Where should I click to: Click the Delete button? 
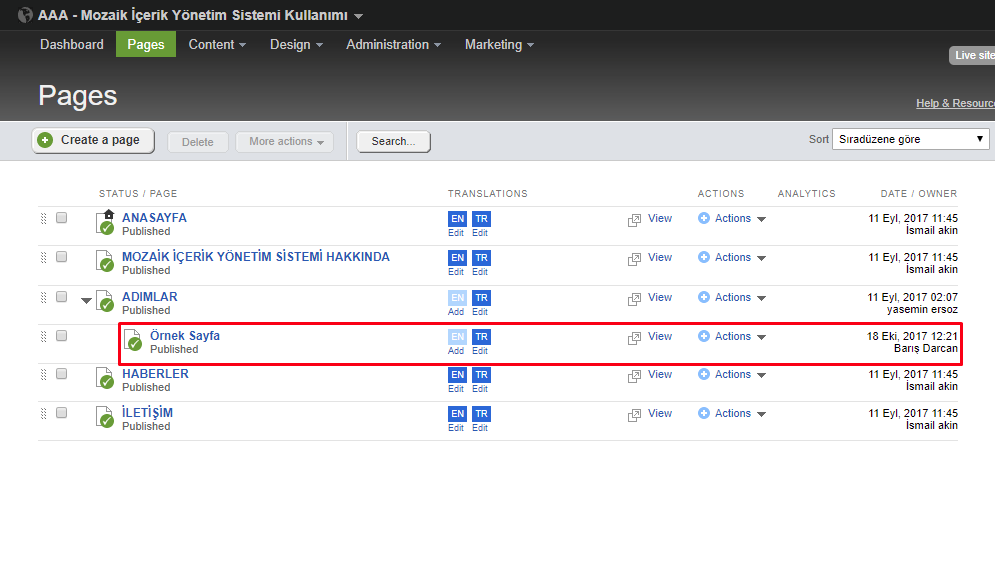(197, 142)
